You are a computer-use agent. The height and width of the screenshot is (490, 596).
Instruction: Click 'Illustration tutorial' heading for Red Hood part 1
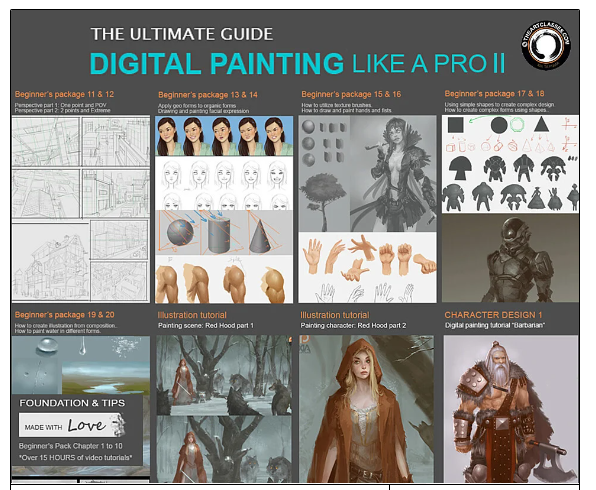192,315
